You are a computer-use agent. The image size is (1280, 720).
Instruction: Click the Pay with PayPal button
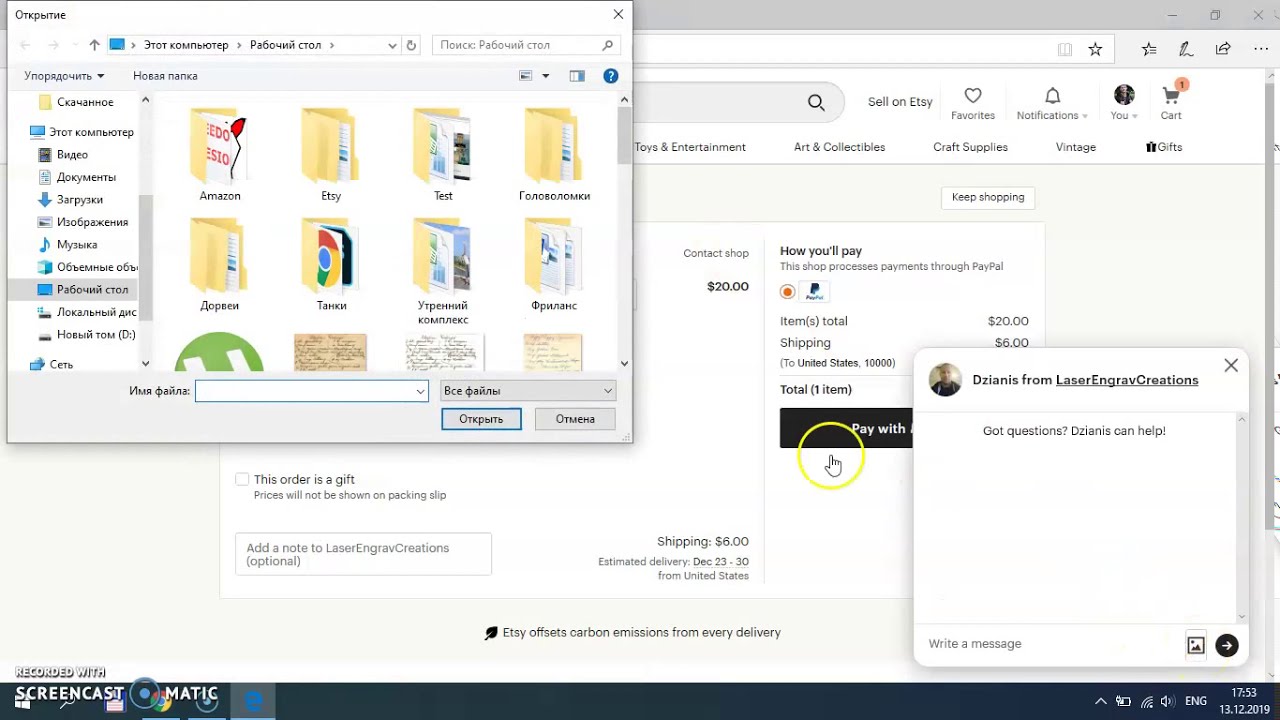coord(846,428)
